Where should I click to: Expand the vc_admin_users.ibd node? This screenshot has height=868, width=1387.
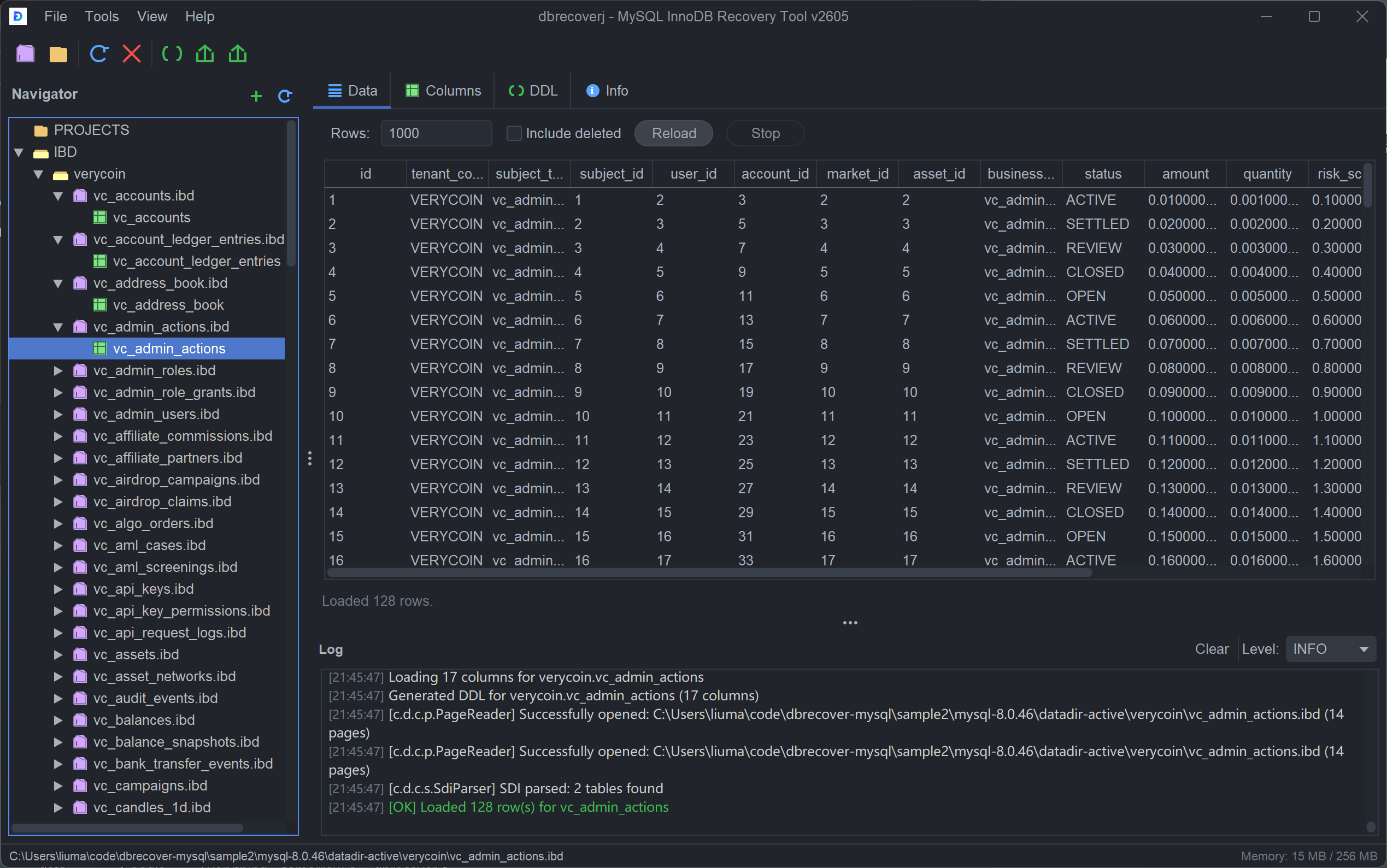(58, 414)
